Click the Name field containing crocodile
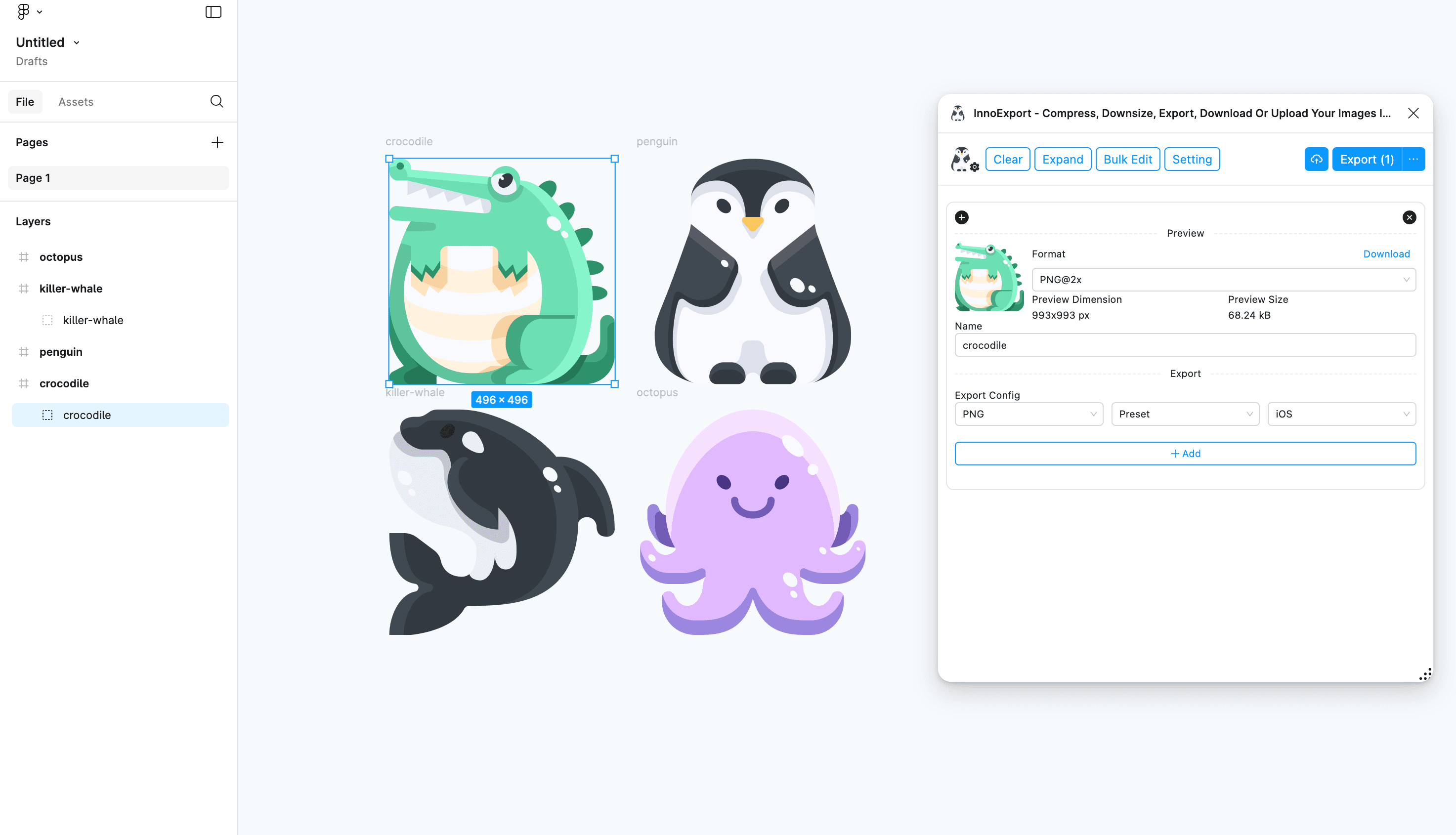Screen dimensions: 1456x835 [1185, 345]
